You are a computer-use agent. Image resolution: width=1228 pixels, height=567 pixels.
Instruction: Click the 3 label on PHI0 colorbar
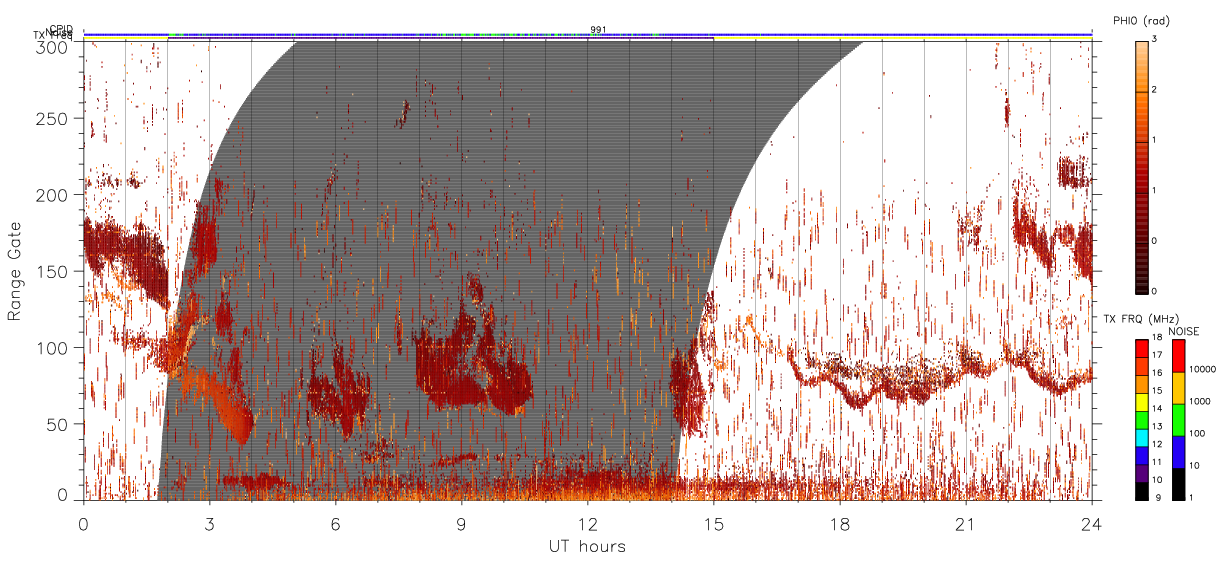point(1154,39)
